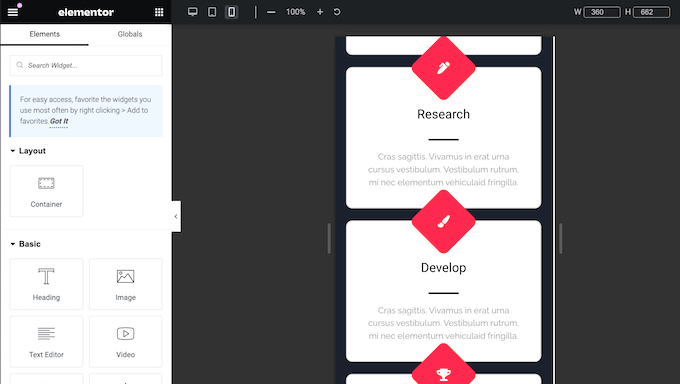Select the Video widget
The image size is (680, 384).
[x=125, y=341]
